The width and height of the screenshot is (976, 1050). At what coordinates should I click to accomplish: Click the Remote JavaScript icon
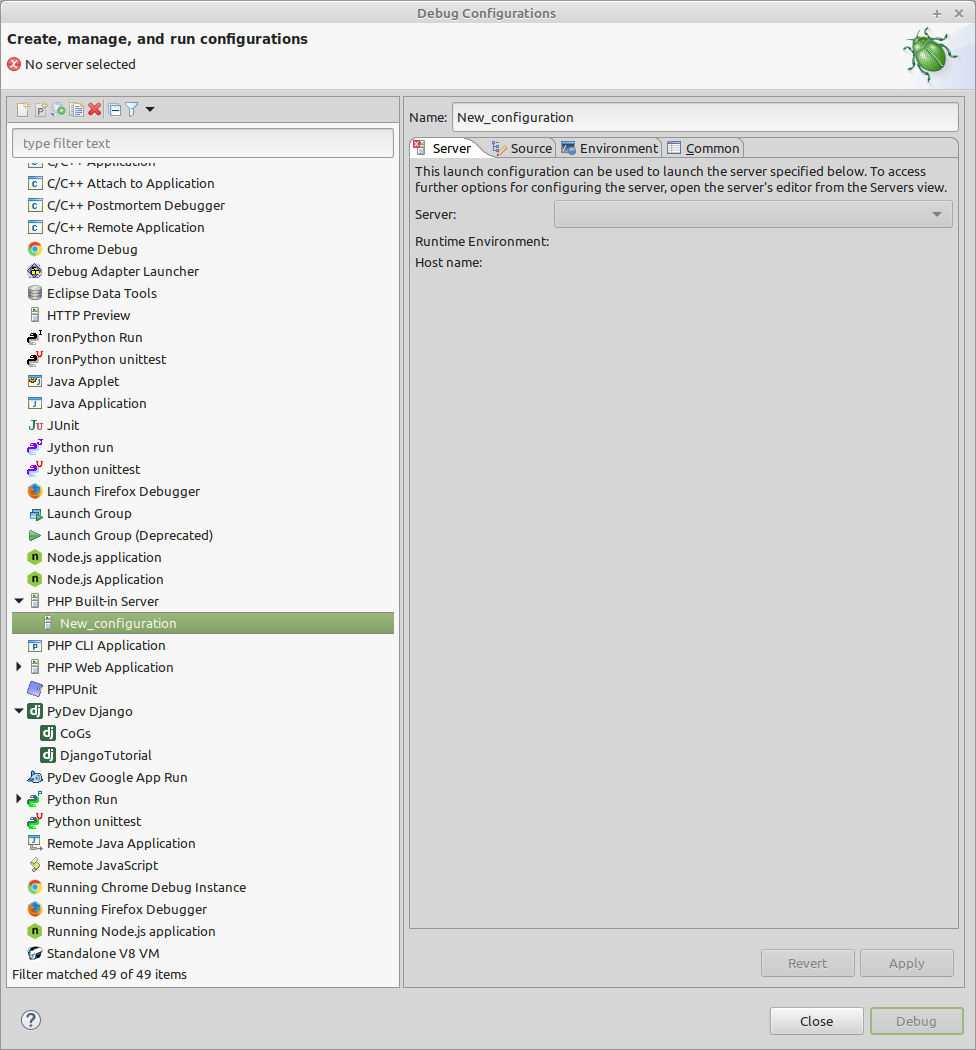click(x=35, y=865)
